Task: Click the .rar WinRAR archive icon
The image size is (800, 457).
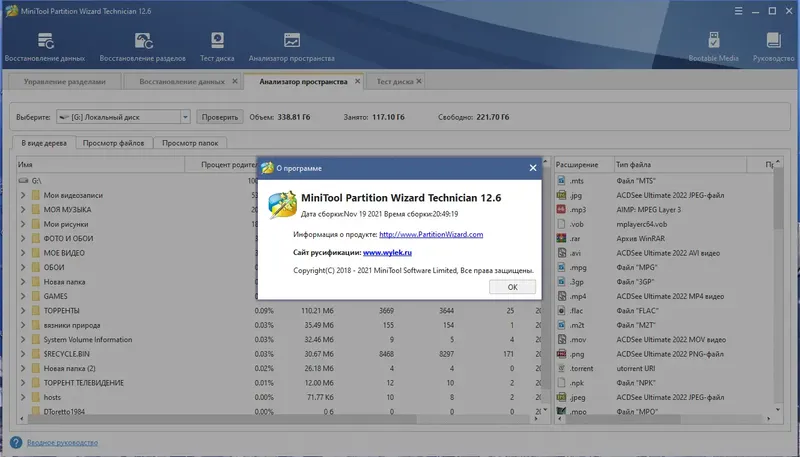Action: [561, 238]
